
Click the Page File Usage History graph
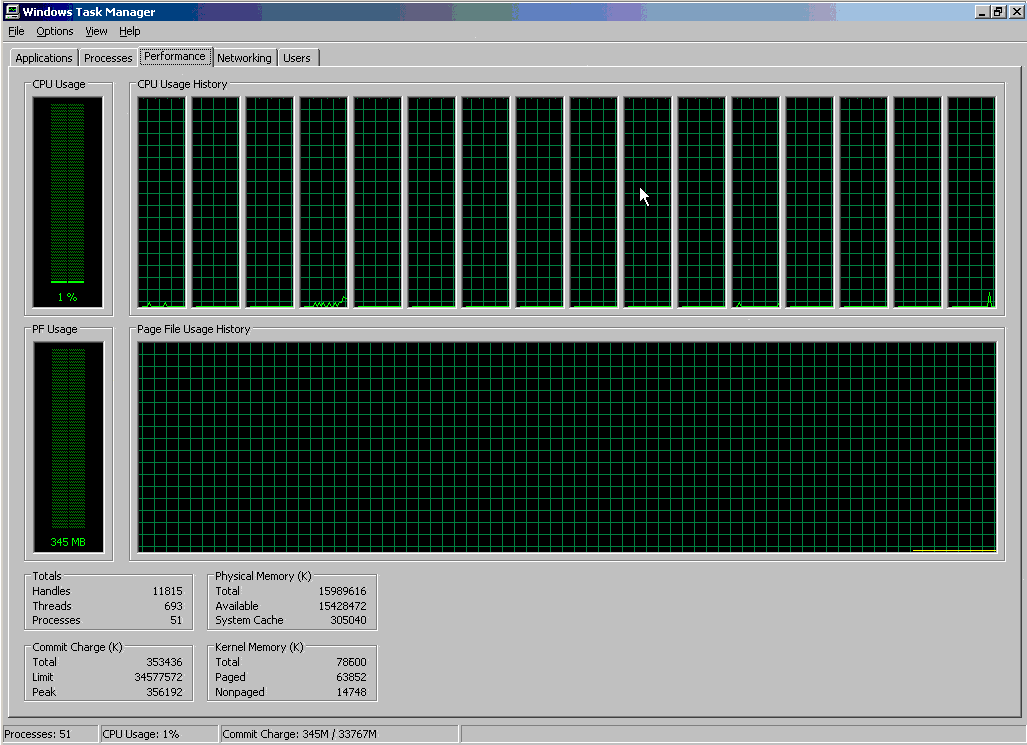click(x=567, y=447)
